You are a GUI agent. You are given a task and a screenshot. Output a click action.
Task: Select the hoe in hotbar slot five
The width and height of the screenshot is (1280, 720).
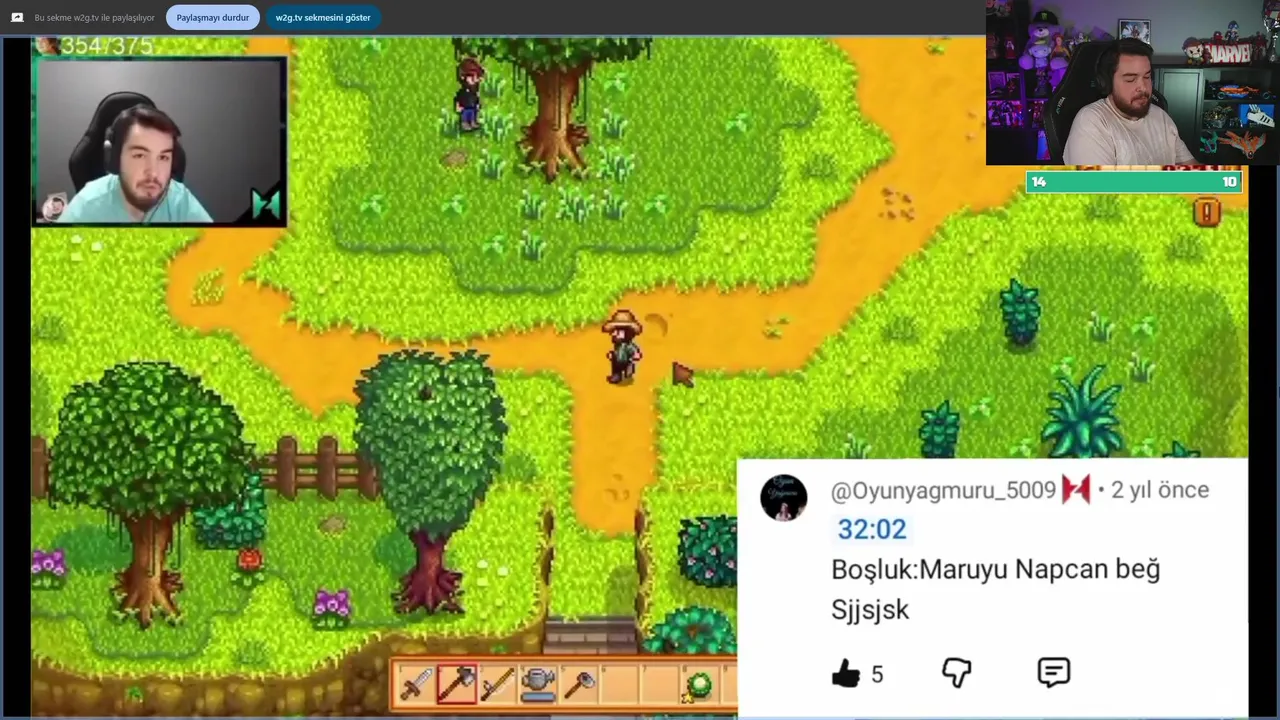pyautogui.click(x=579, y=684)
